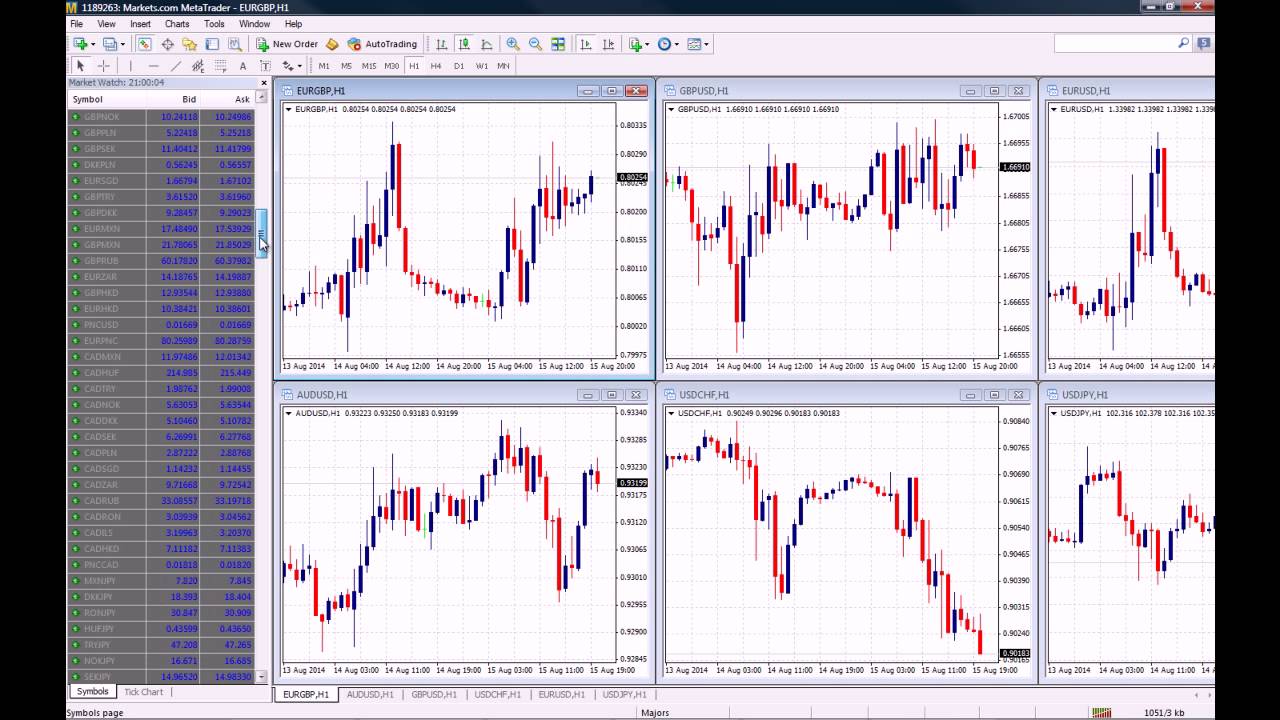Select the Text tool labeled A
Image resolution: width=1280 pixels, height=720 pixels.
tap(243, 66)
